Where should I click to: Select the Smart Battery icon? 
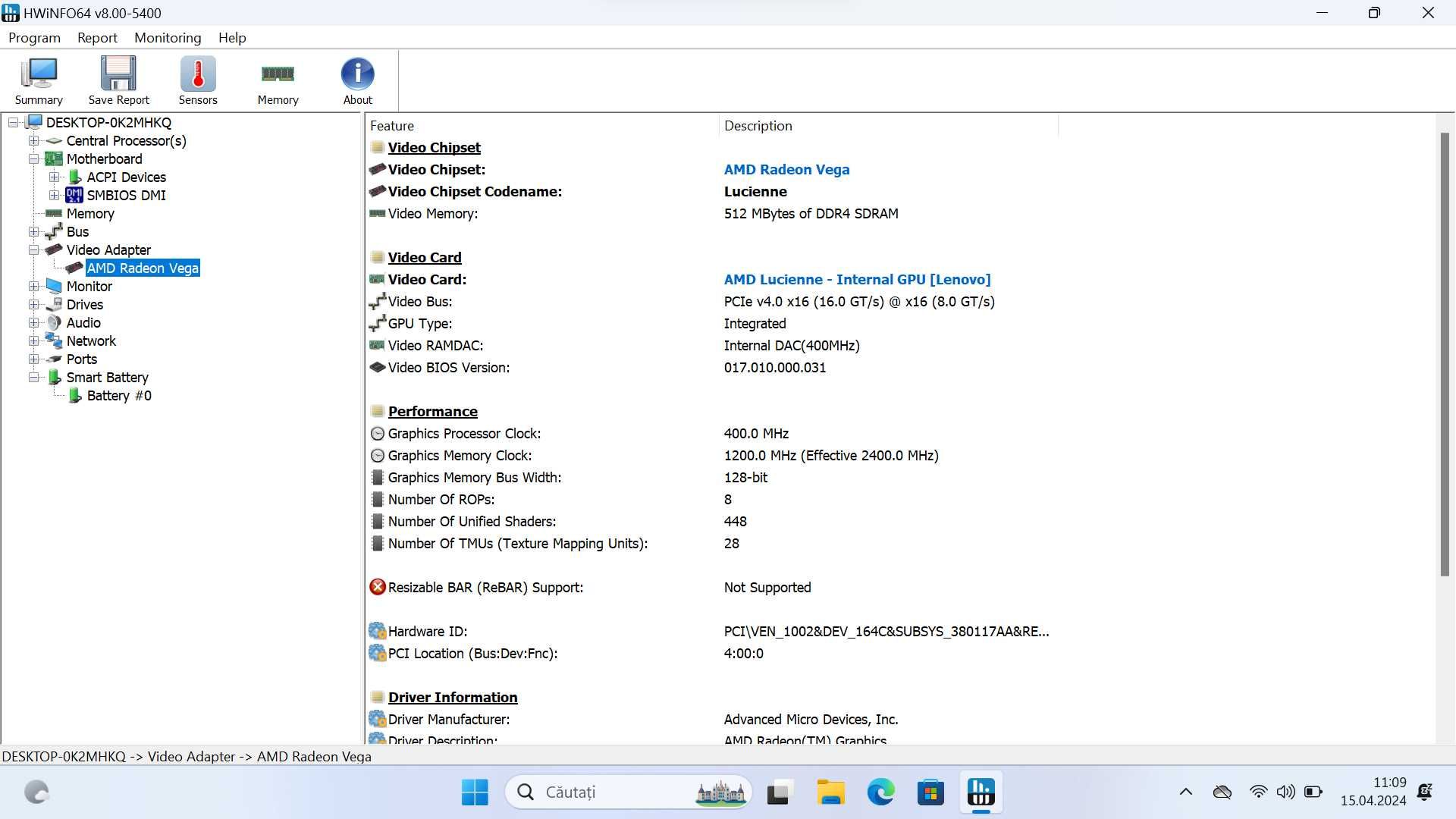[x=54, y=377]
